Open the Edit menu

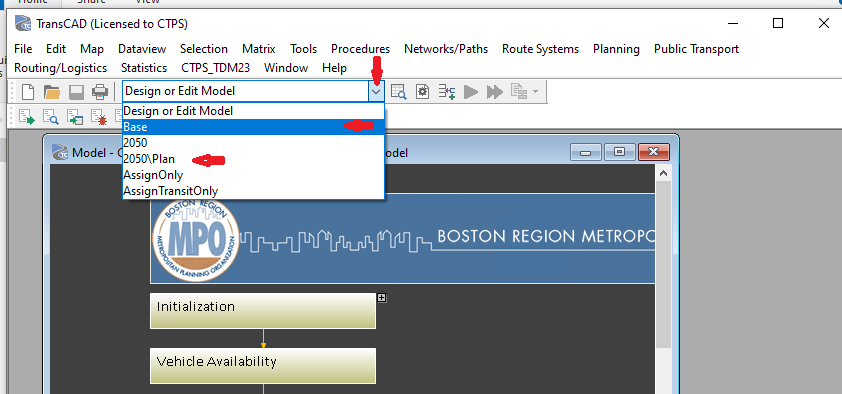tap(56, 49)
